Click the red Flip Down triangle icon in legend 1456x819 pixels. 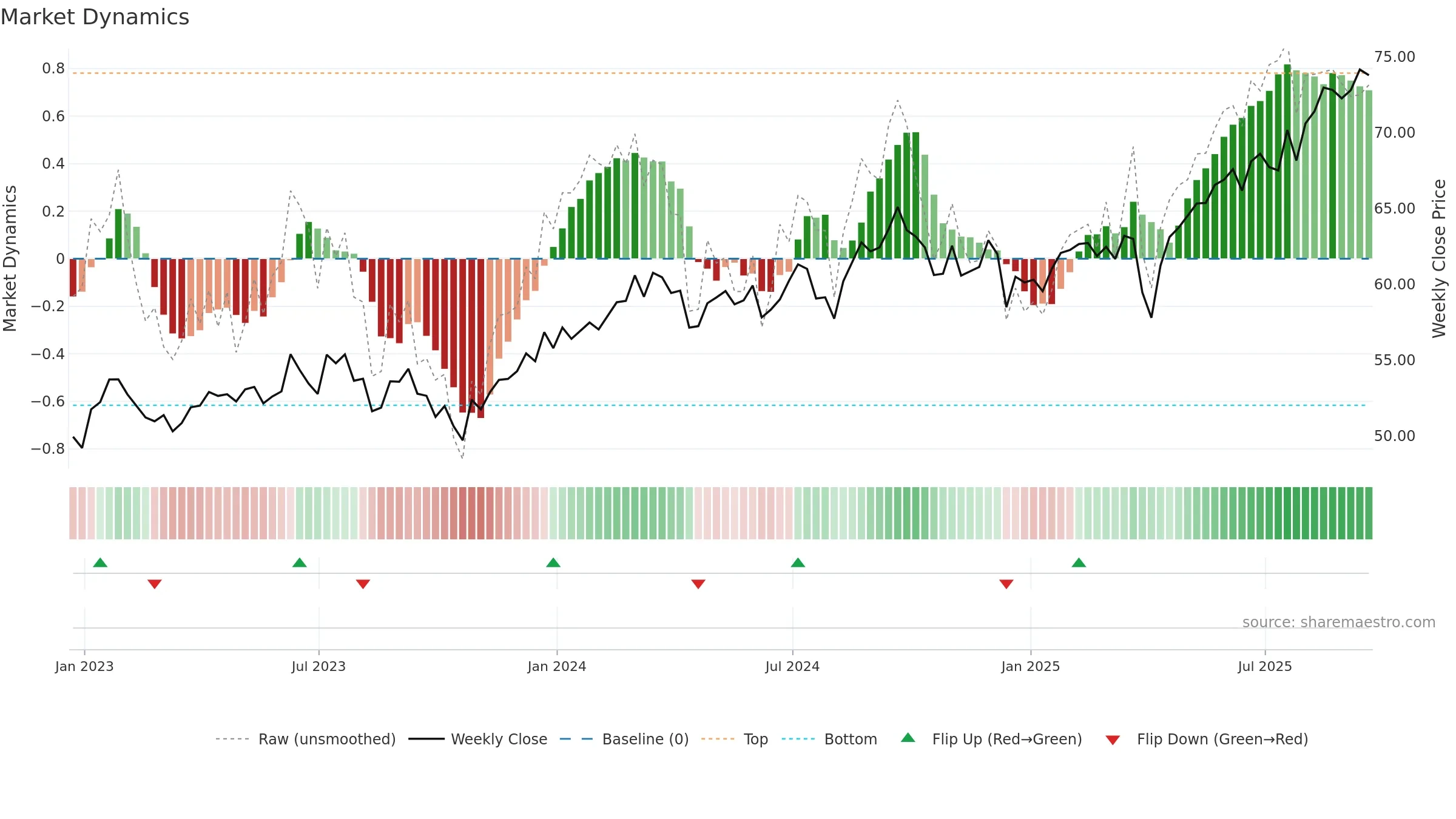click(1113, 740)
